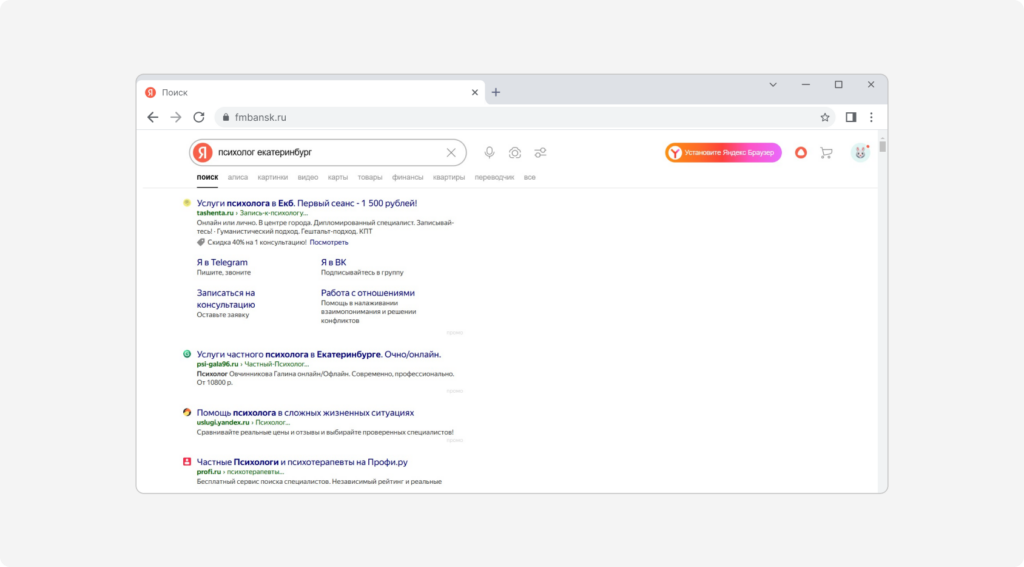Open the shopping cart icon
Image resolution: width=1024 pixels, height=567 pixels.
(826, 152)
